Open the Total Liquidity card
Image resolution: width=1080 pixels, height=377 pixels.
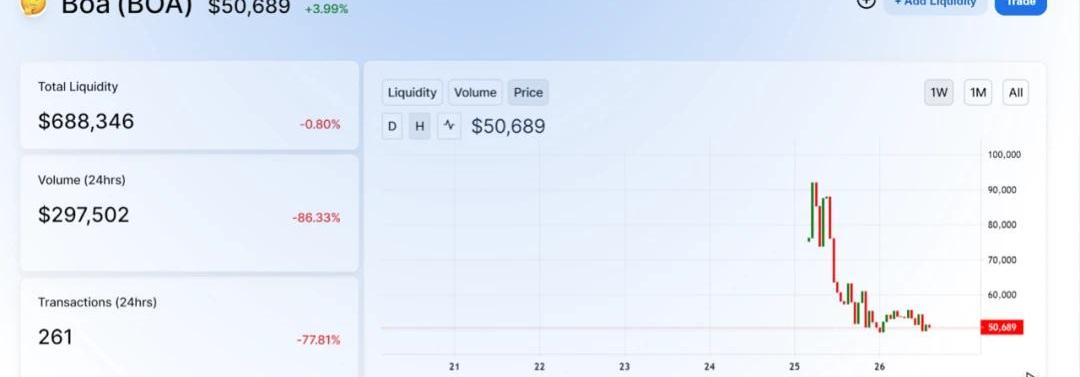click(x=189, y=105)
